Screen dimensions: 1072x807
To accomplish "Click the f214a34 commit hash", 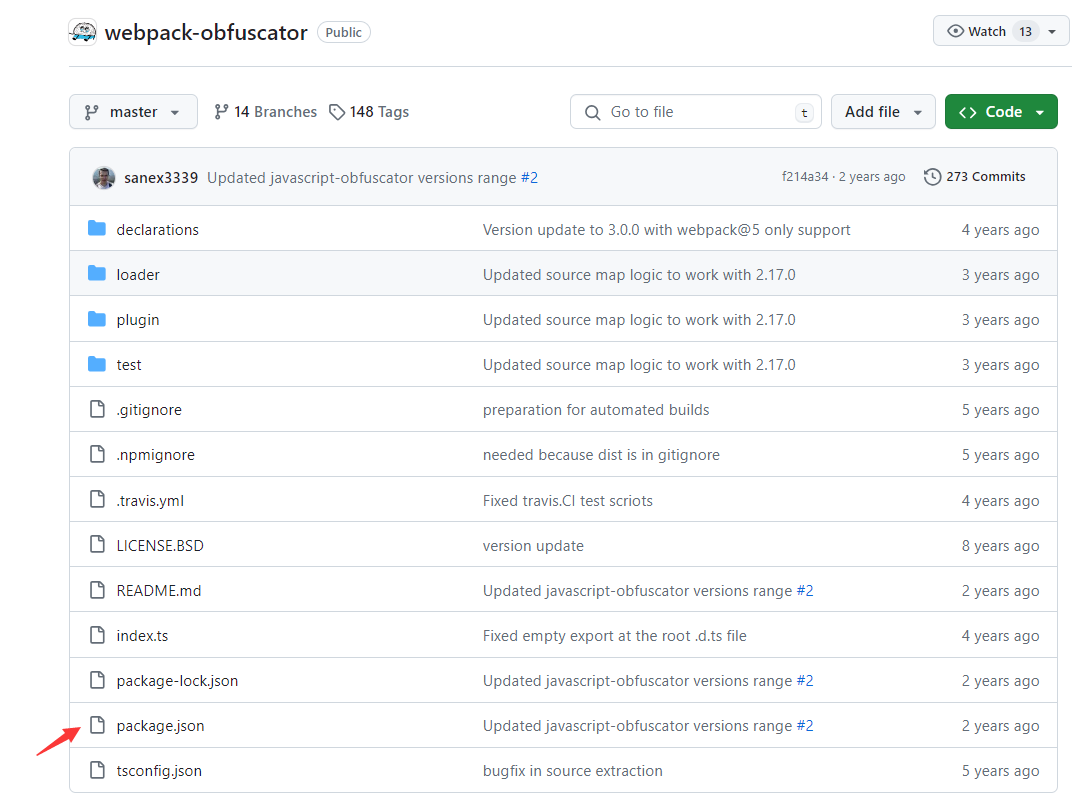I will coord(804,176).
